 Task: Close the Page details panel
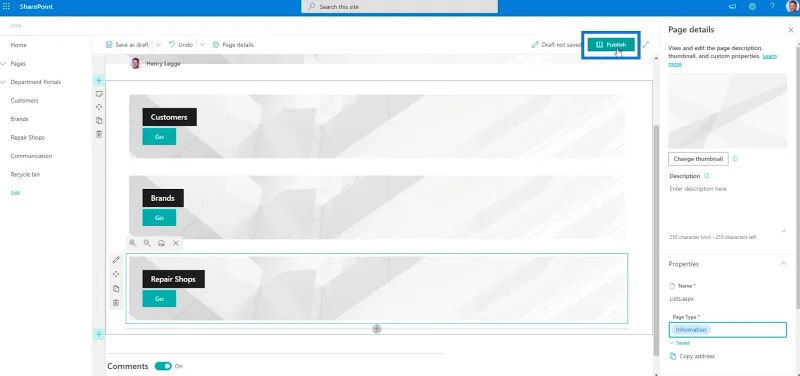pyautogui.click(x=791, y=30)
